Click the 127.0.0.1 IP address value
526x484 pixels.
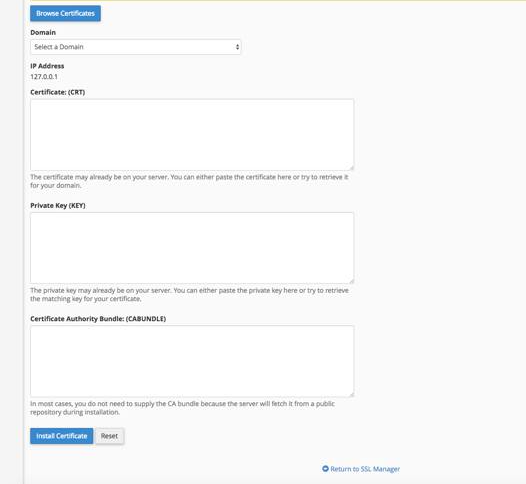click(44, 77)
